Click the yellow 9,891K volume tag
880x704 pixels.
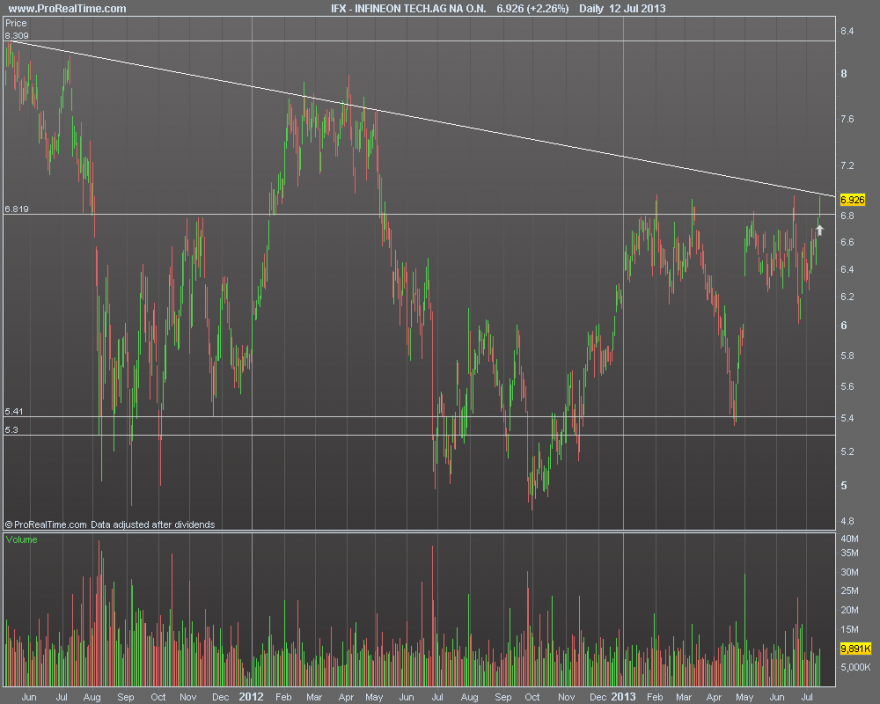point(855,648)
